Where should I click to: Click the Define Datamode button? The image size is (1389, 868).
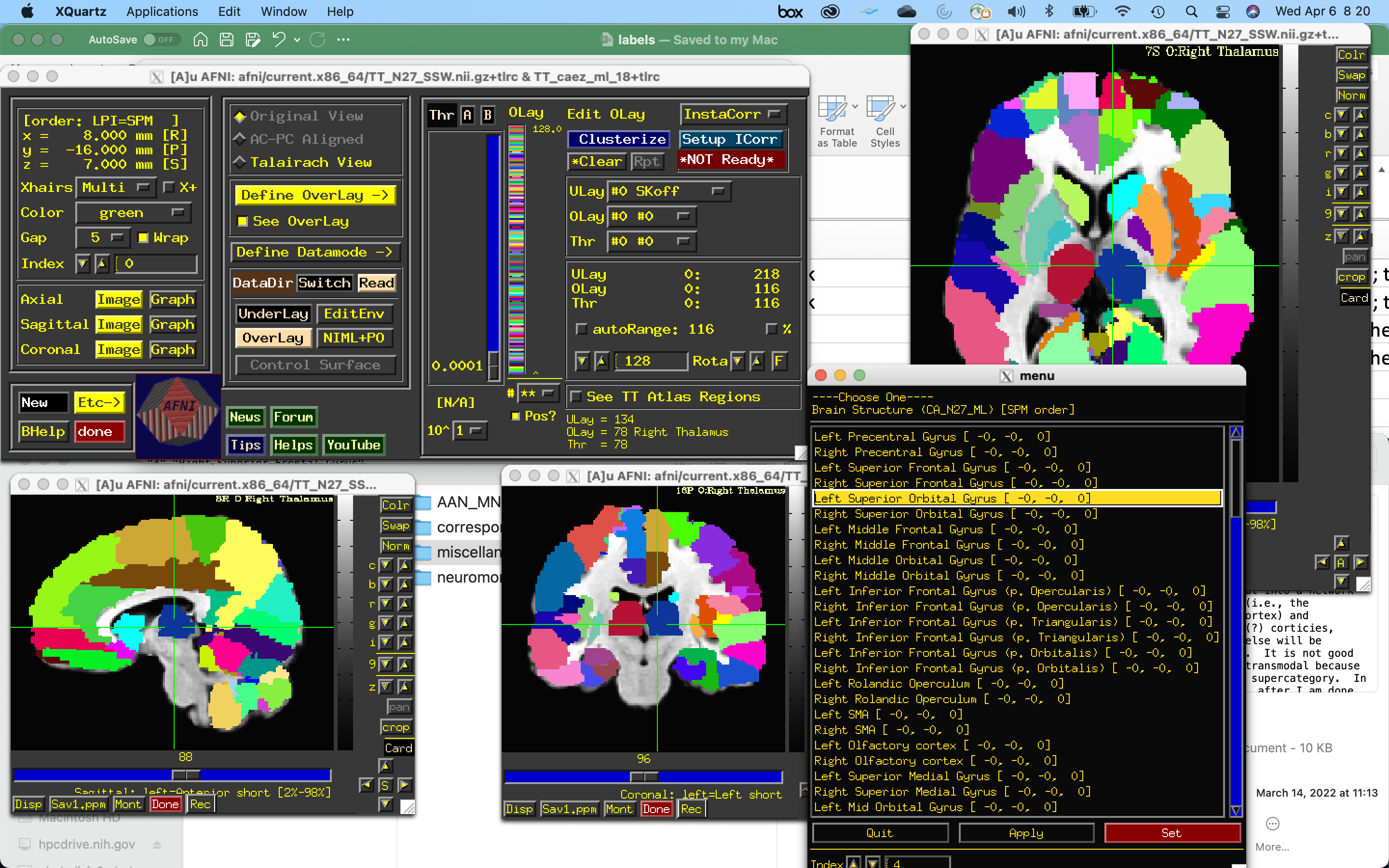315,252
